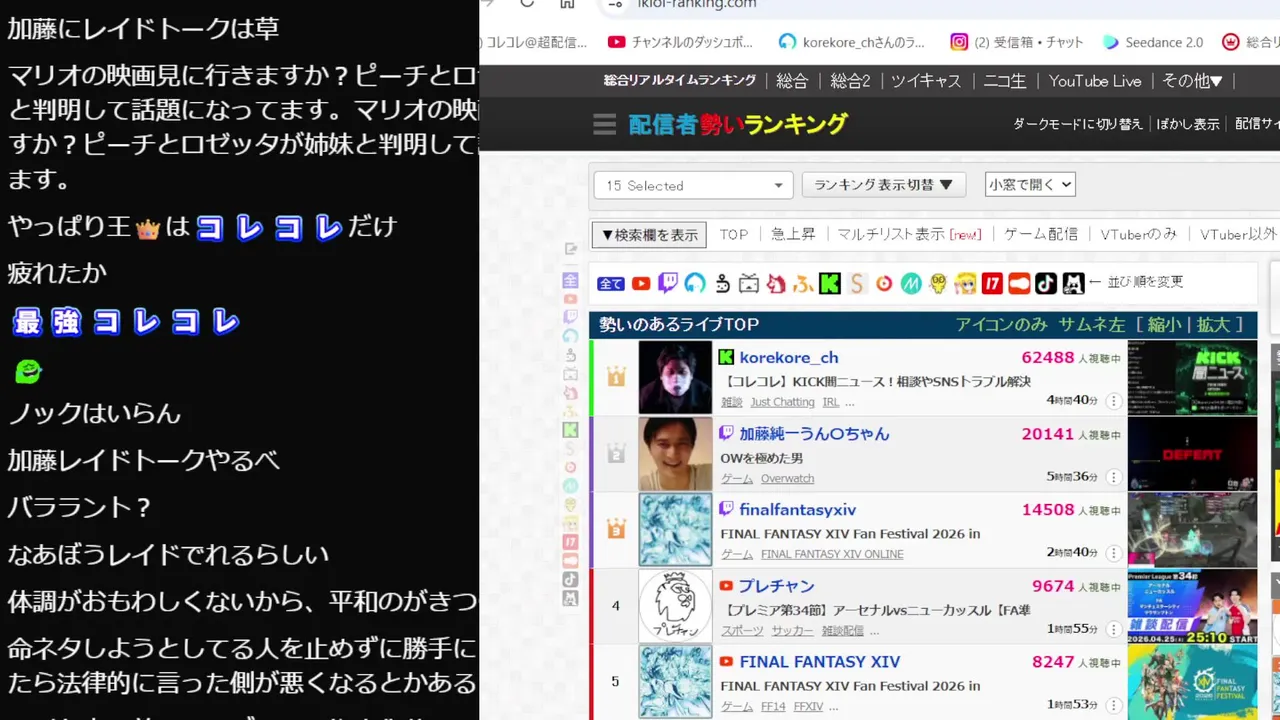
Task: Open the hamburger menu beside site logo
Action: pyautogui.click(x=604, y=124)
